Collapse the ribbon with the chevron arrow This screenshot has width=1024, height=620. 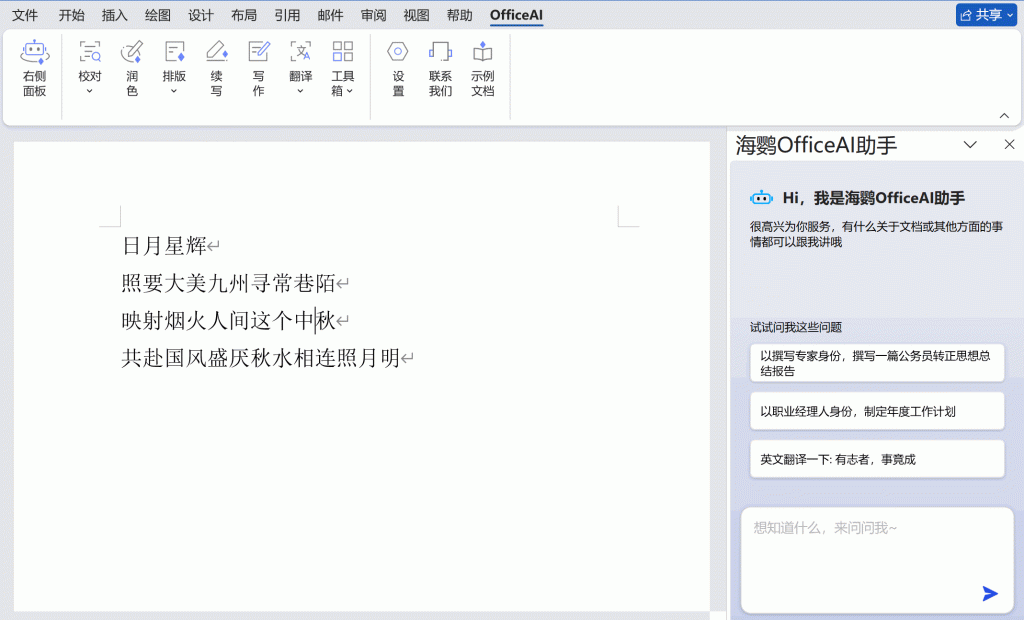point(1004,115)
